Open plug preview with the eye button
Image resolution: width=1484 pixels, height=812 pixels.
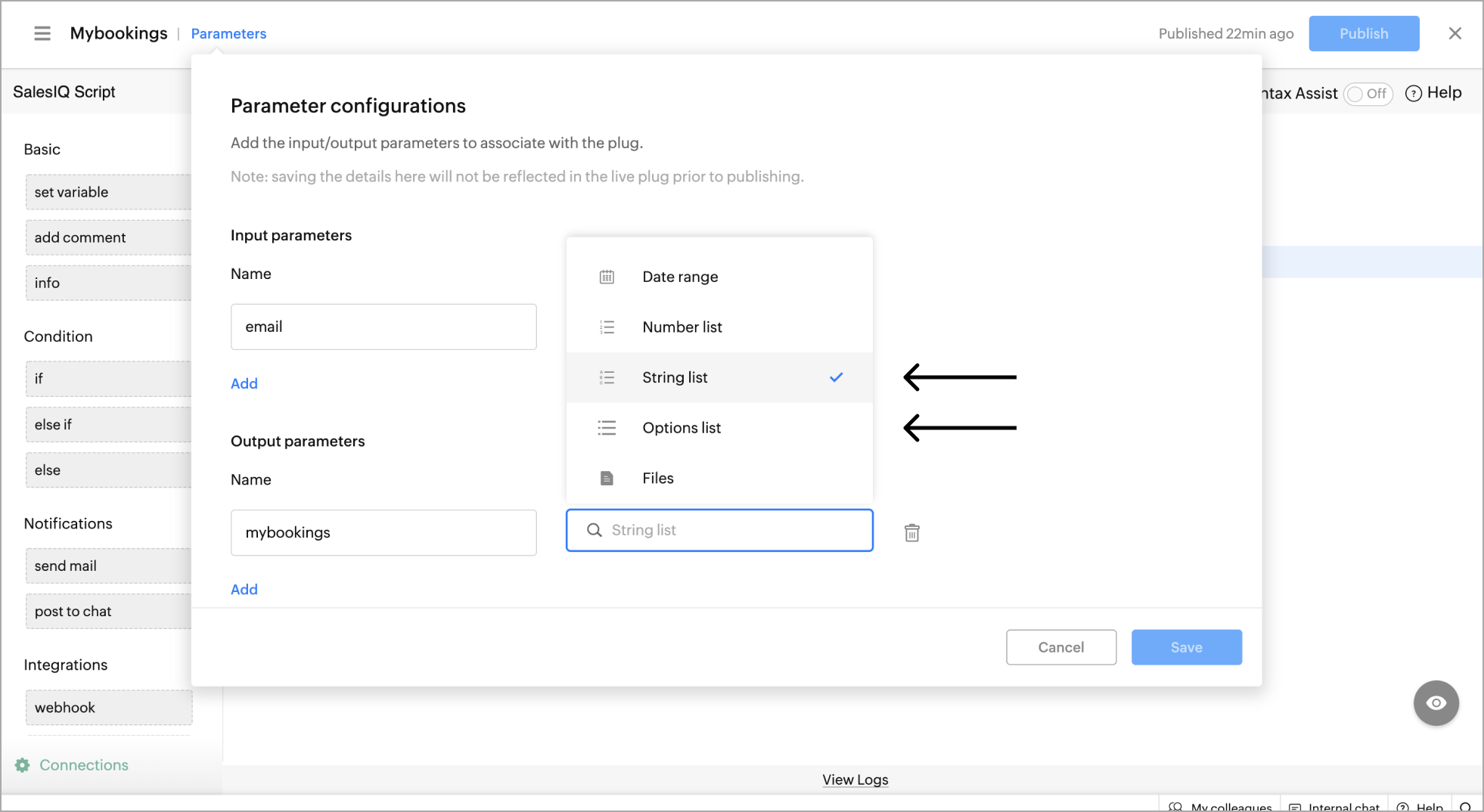tap(1436, 703)
